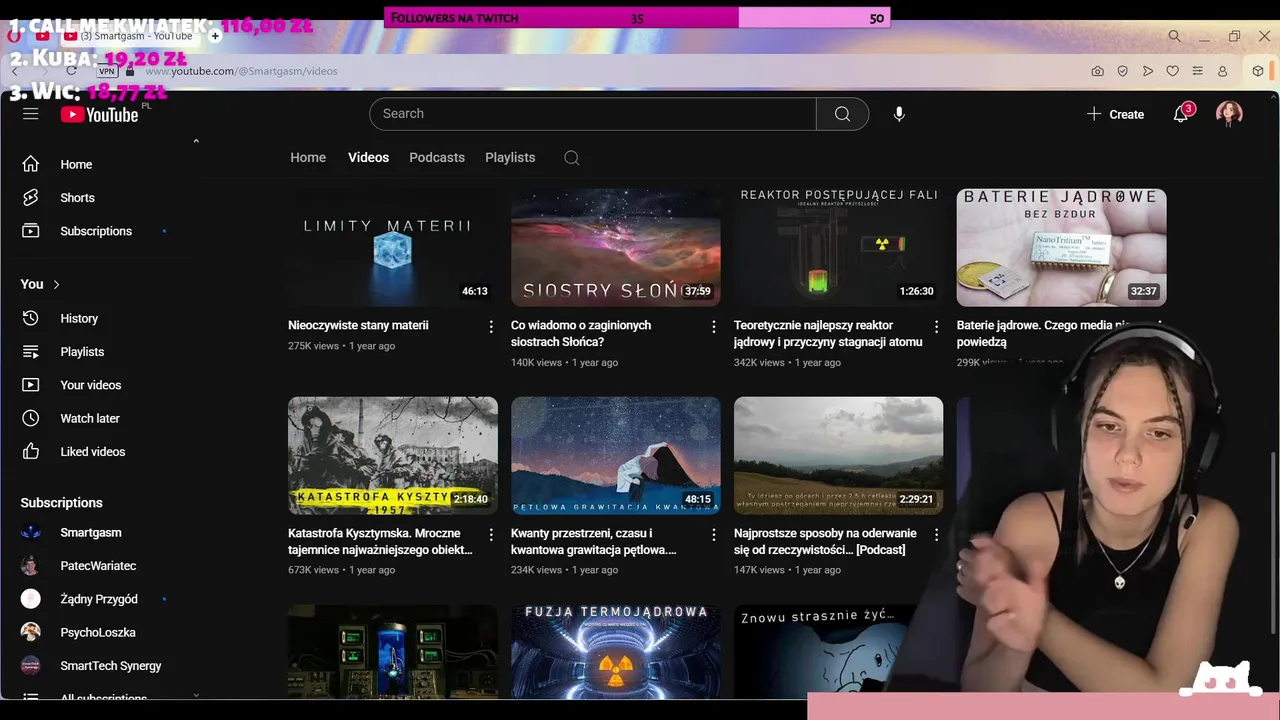Open the Reaktor Postępującej Fali thumbnail
Screen dimensions: 1280x720
point(838,247)
